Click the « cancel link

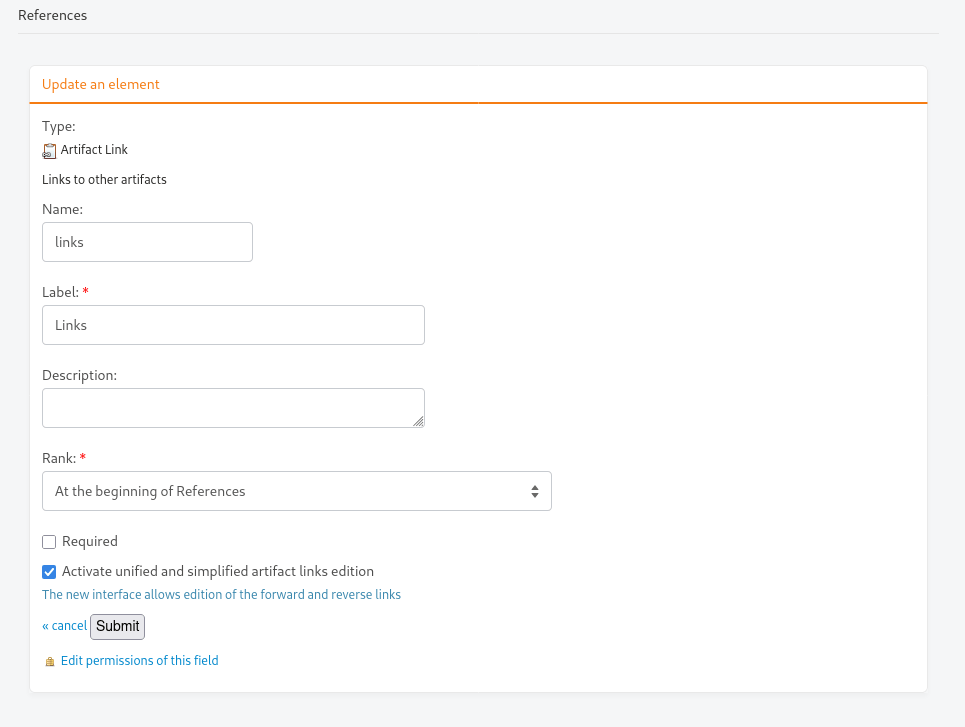tap(65, 626)
